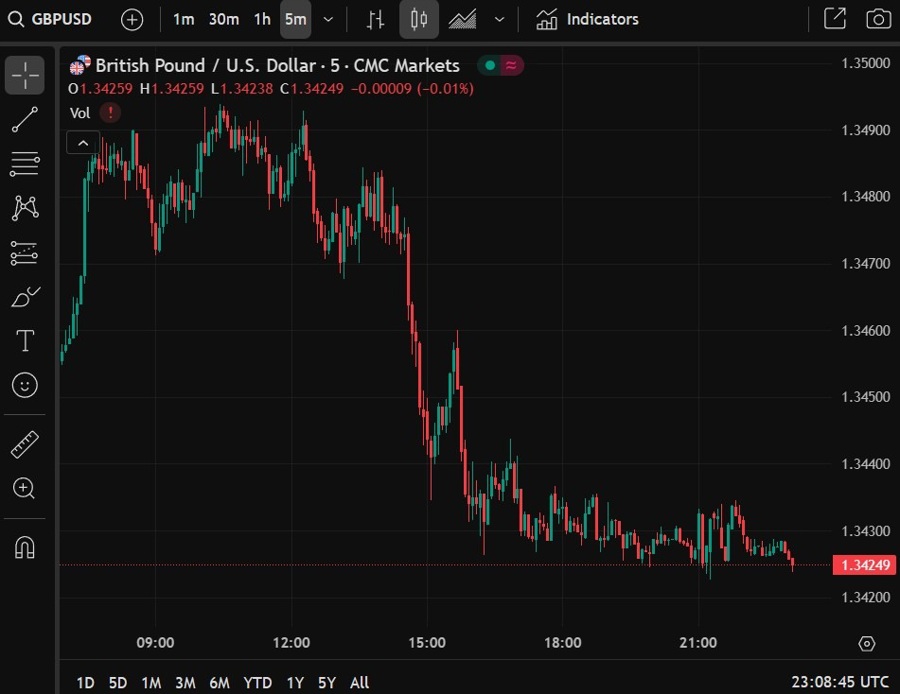900x694 pixels.
Task: Select the Text annotation tool
Action: point(25,340)
